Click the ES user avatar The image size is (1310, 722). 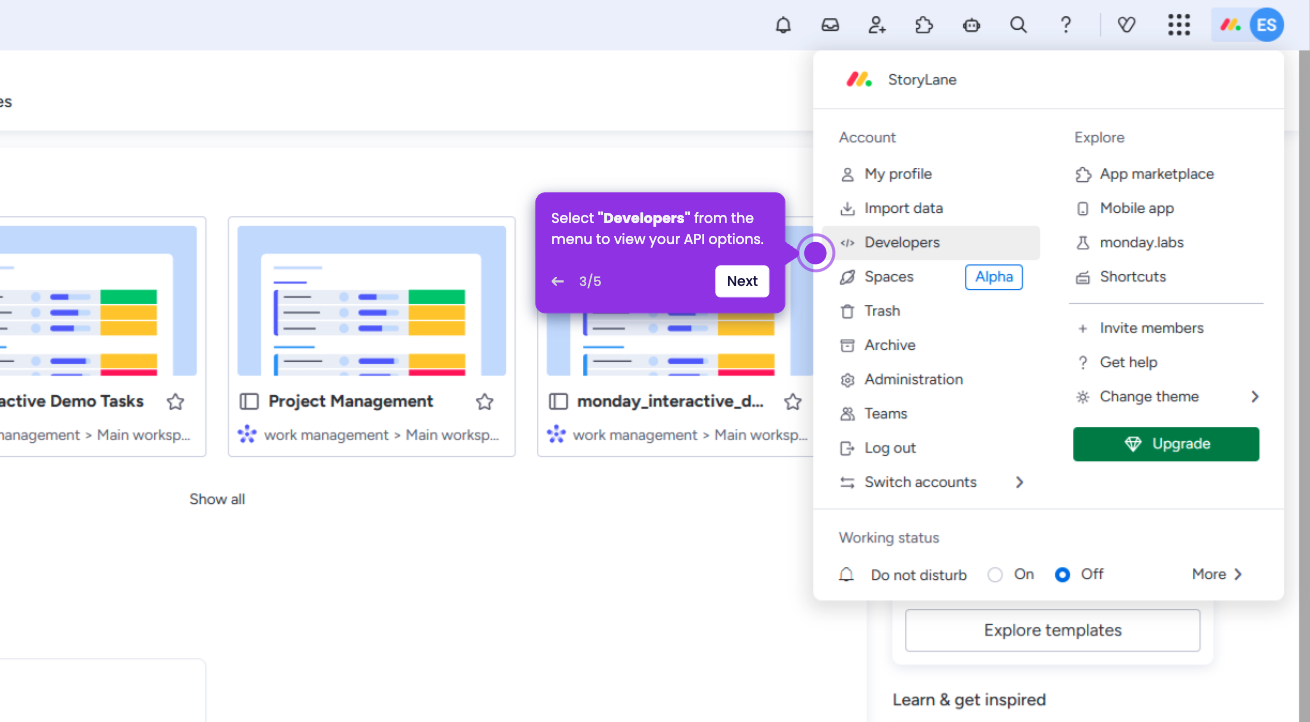[x=1266, y=25]
